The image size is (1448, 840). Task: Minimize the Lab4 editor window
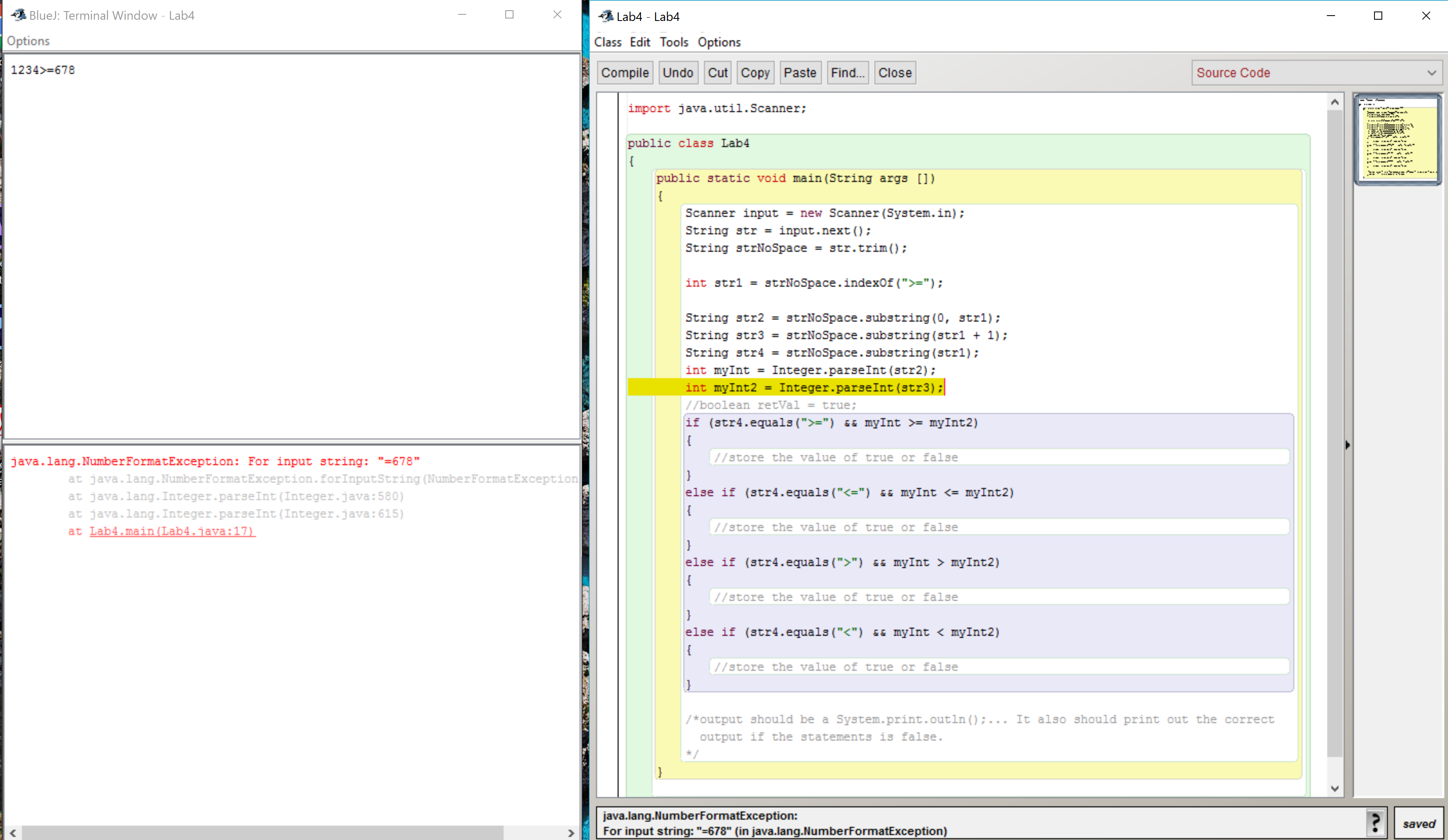click(x=1330, y=16)
